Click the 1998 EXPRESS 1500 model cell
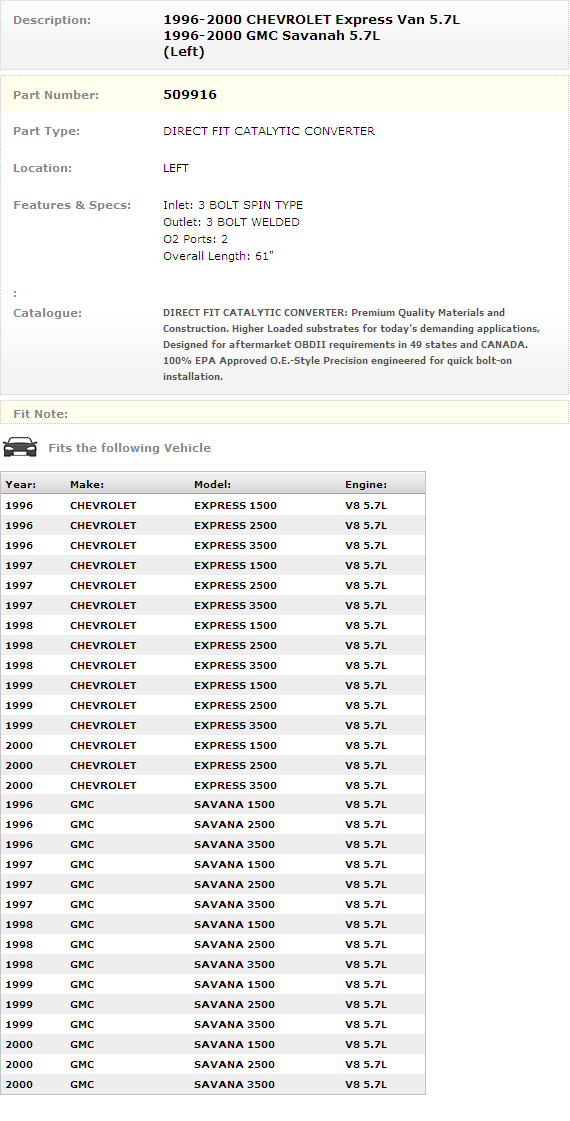The height and width of the screenshot is (1121, 570). pyautogui.click(x=235, y=626)
